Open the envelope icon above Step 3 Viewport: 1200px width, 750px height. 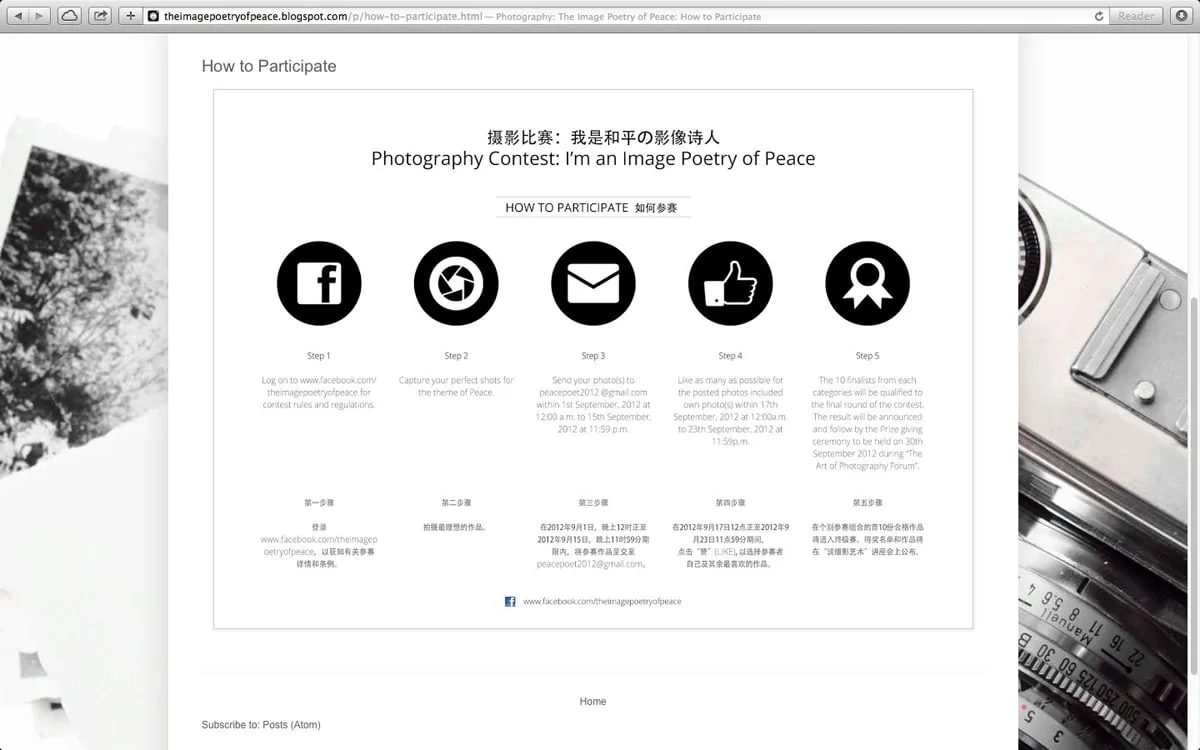point(592,282)
